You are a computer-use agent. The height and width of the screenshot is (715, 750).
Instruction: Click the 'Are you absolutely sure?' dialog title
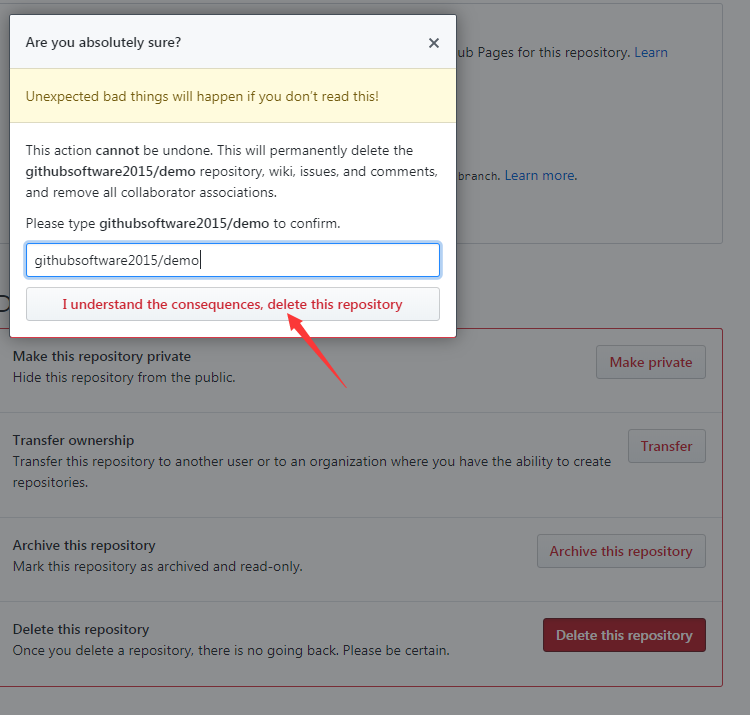pyautogui.click(x=103, y=43)
